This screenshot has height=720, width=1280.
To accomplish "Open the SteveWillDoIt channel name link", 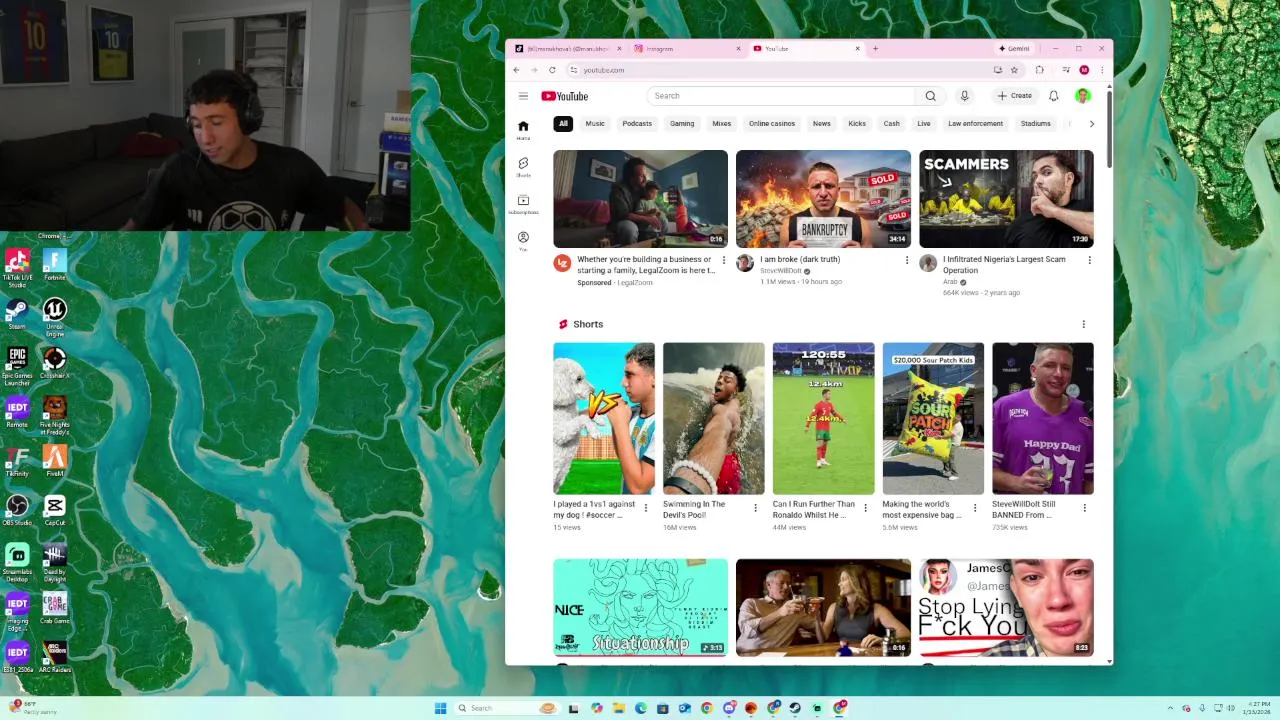I will point(781,271).
